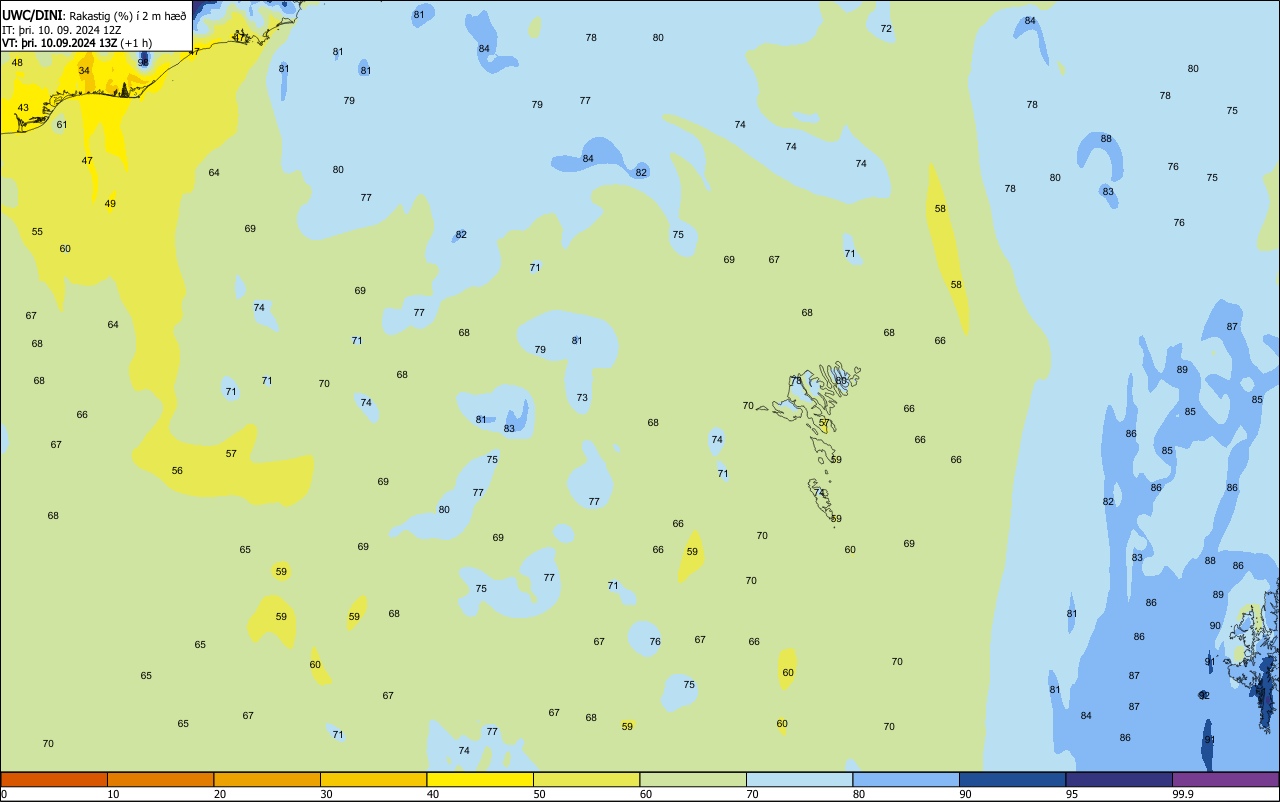Click the '40' tick label on the legend
This screenshot has height=802, width=1280.
click(433, 794)
